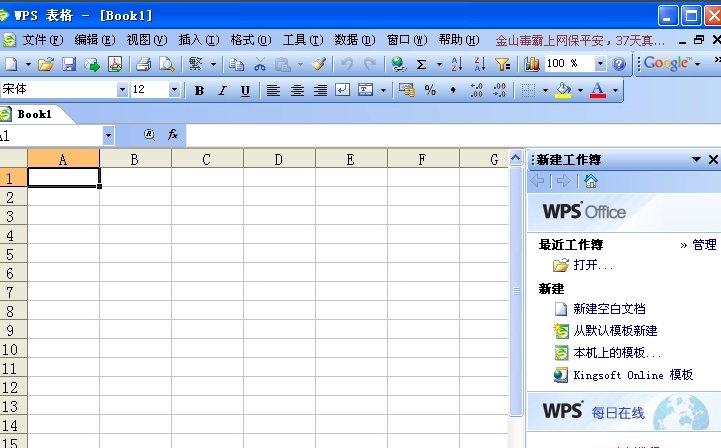Open Help question mark icon
Viewport: 721px width, 448px height.
point(619,64)
